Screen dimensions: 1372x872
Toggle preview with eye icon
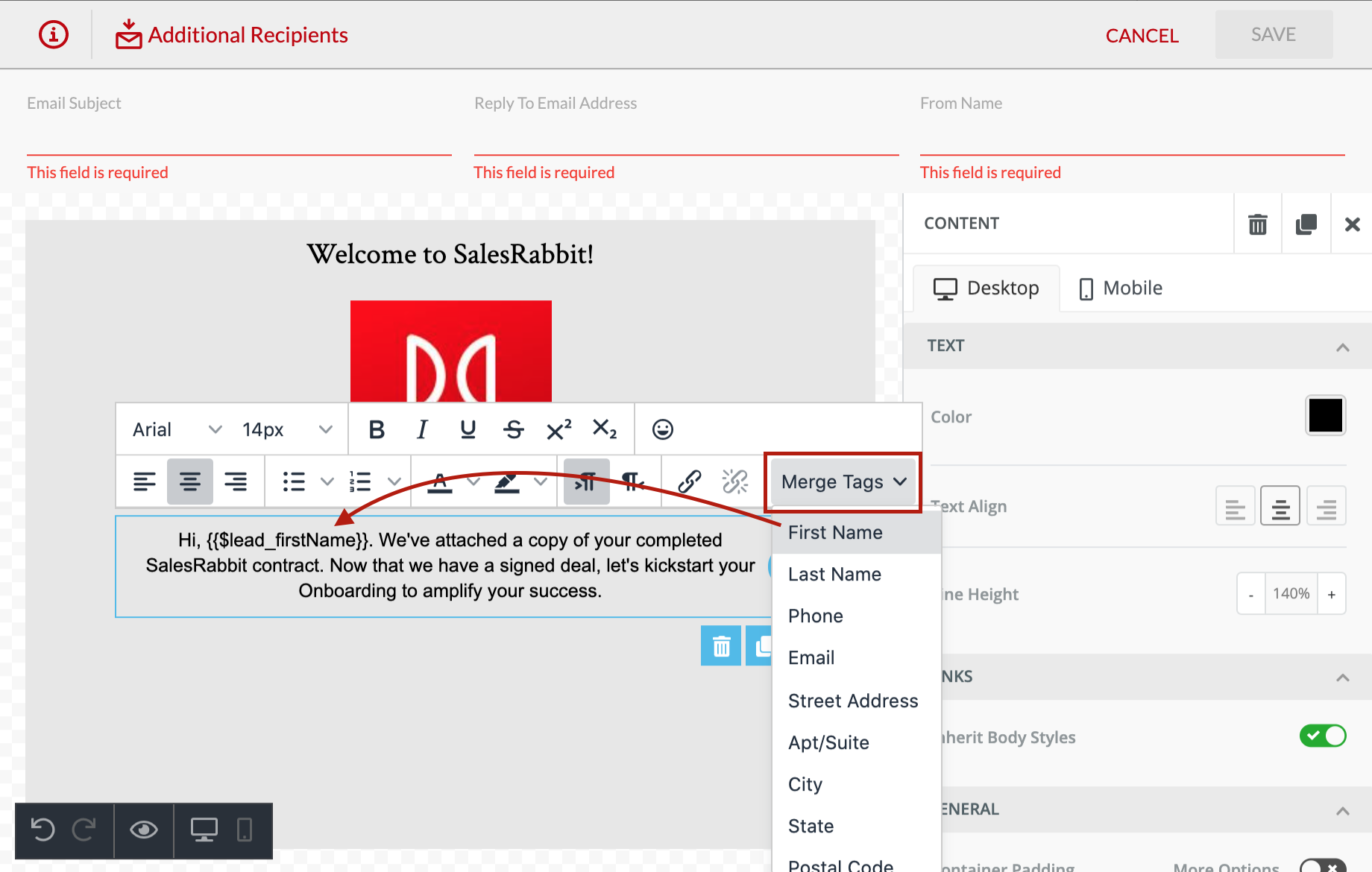[x=143, y=830]
